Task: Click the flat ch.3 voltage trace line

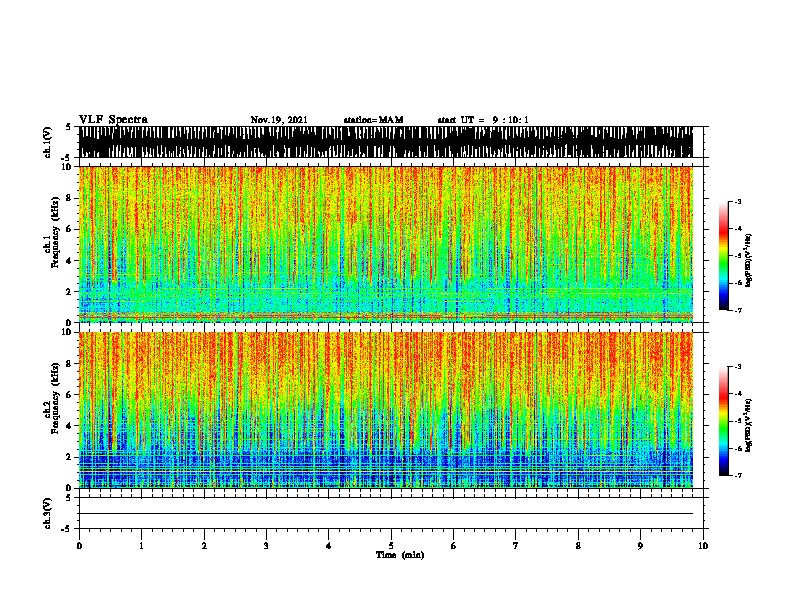Action: click(x=386, y=514)
